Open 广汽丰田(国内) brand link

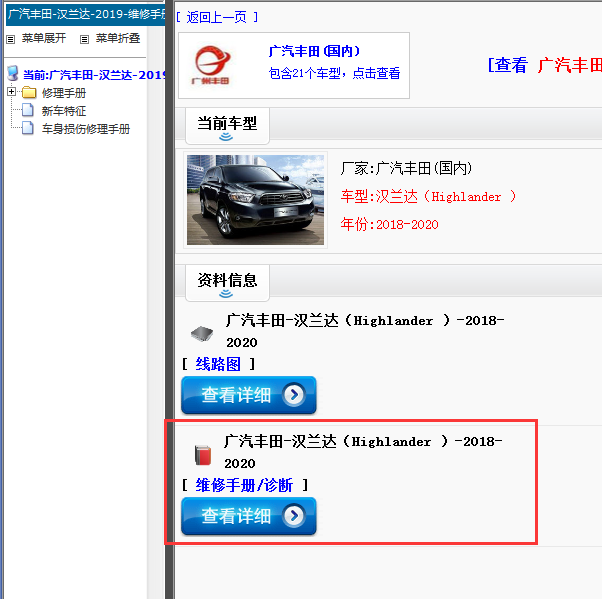coord(314,51)
